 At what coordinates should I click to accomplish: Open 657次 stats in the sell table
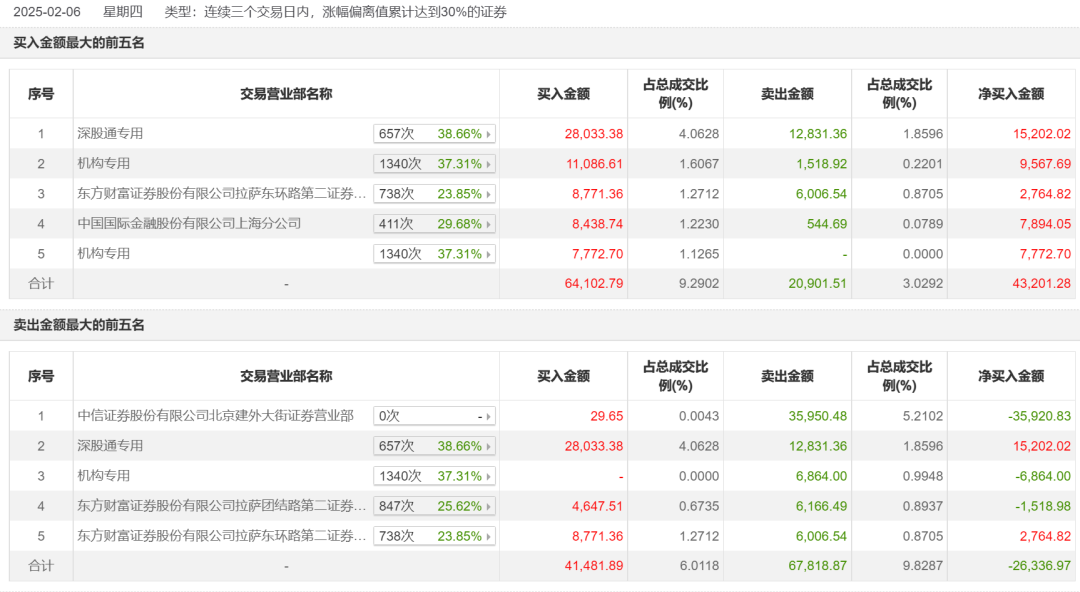click(434, 446)
